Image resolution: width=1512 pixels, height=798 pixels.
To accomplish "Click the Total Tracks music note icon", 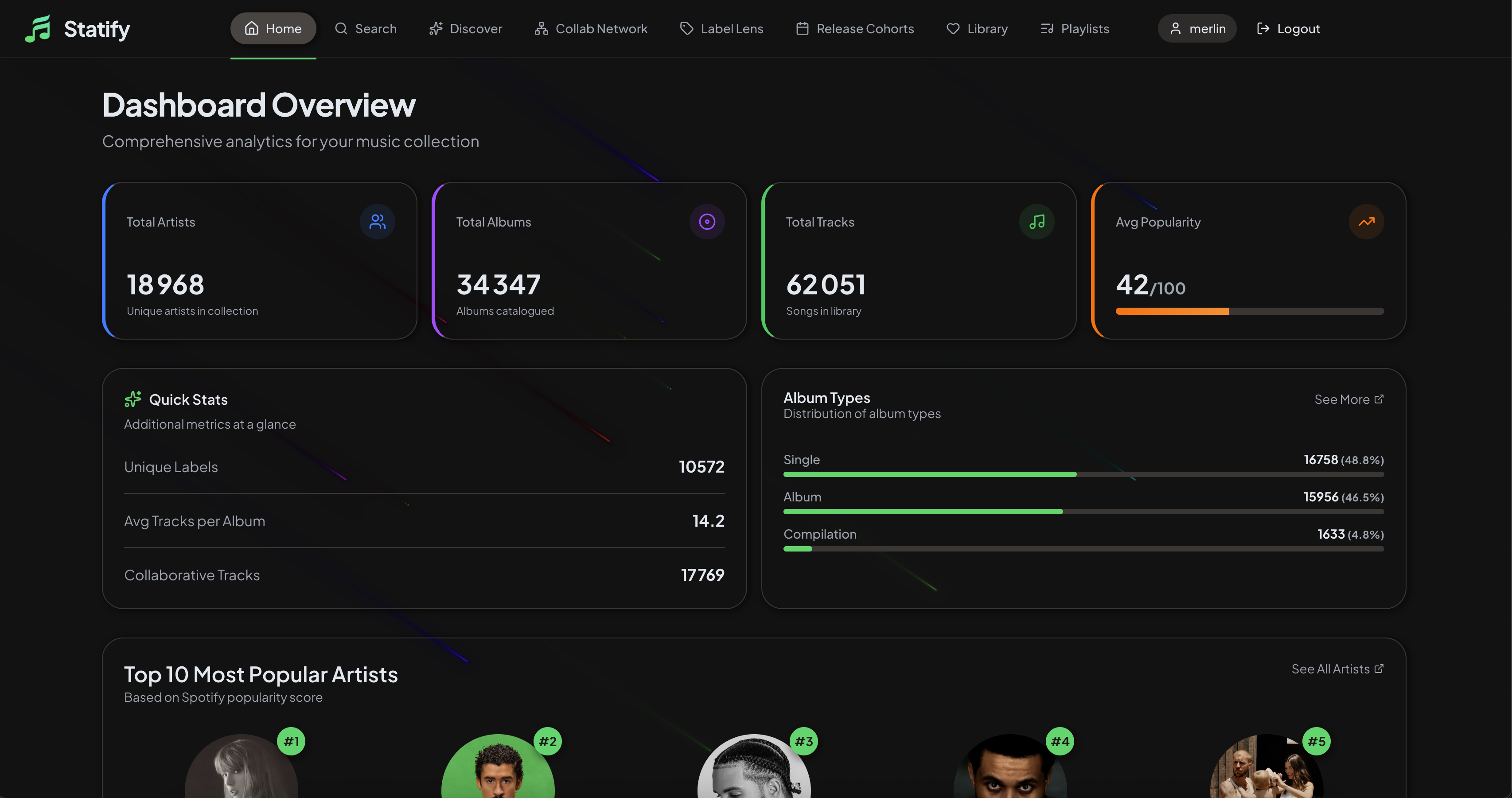I will tap(1037, 221).
